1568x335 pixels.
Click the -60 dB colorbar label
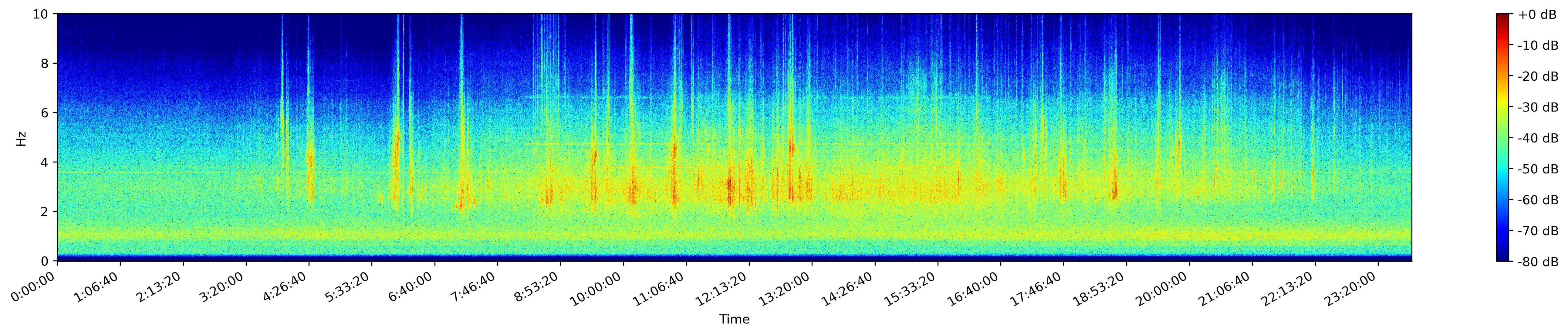[1538, 200]
